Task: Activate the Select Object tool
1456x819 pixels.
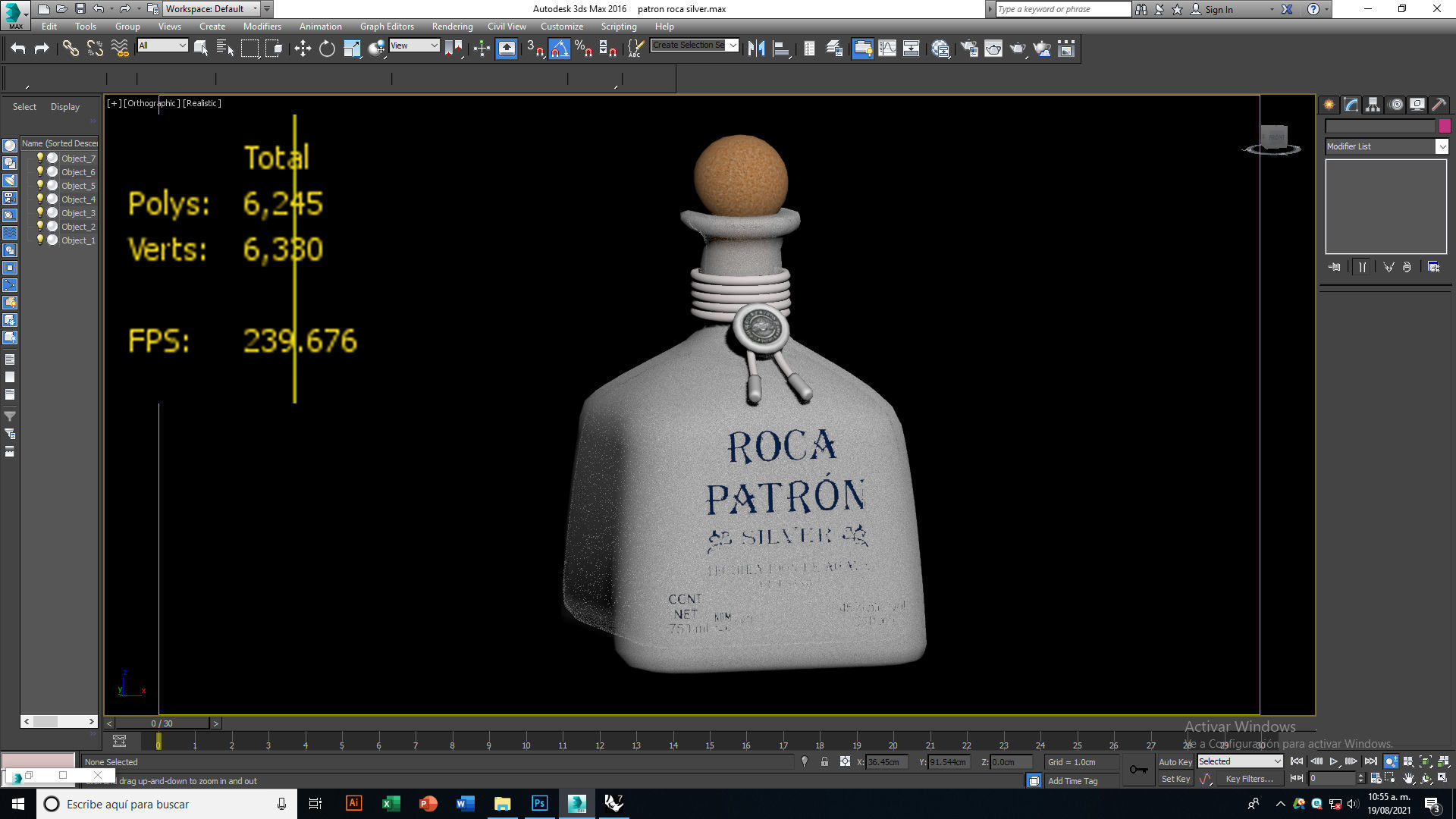Action: point(201,49)
